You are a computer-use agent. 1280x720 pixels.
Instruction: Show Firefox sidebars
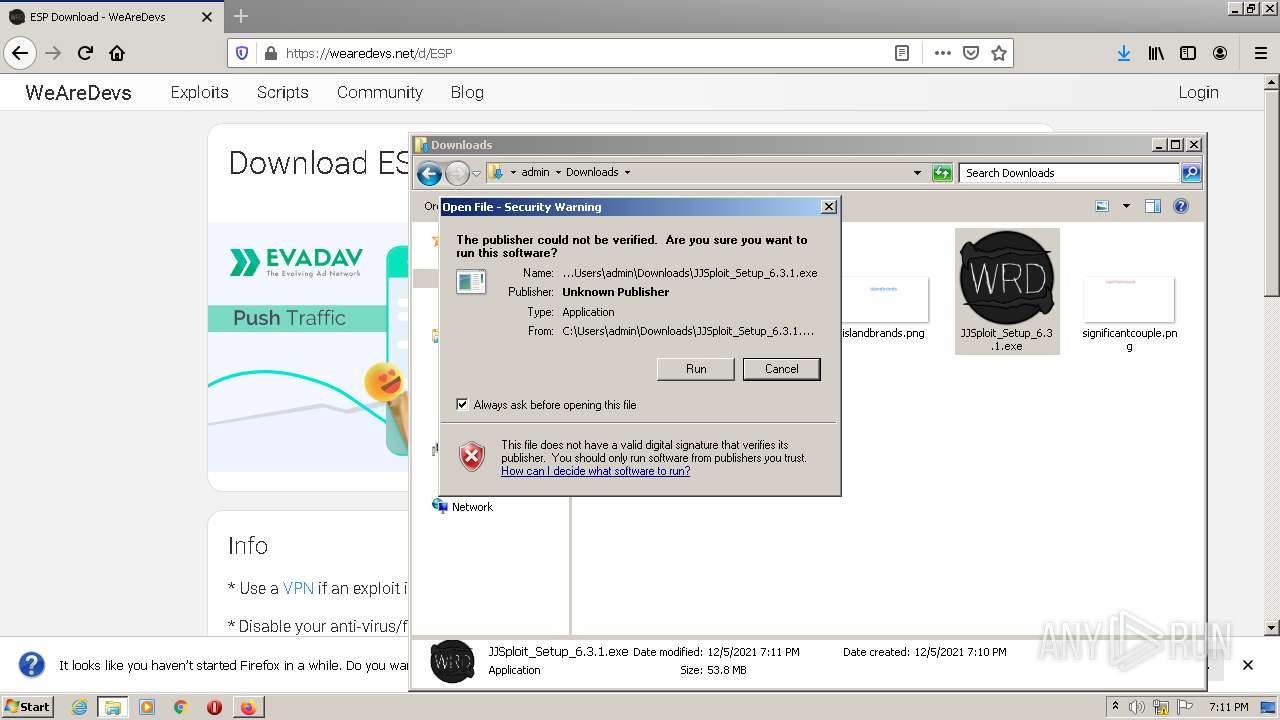1188,53
